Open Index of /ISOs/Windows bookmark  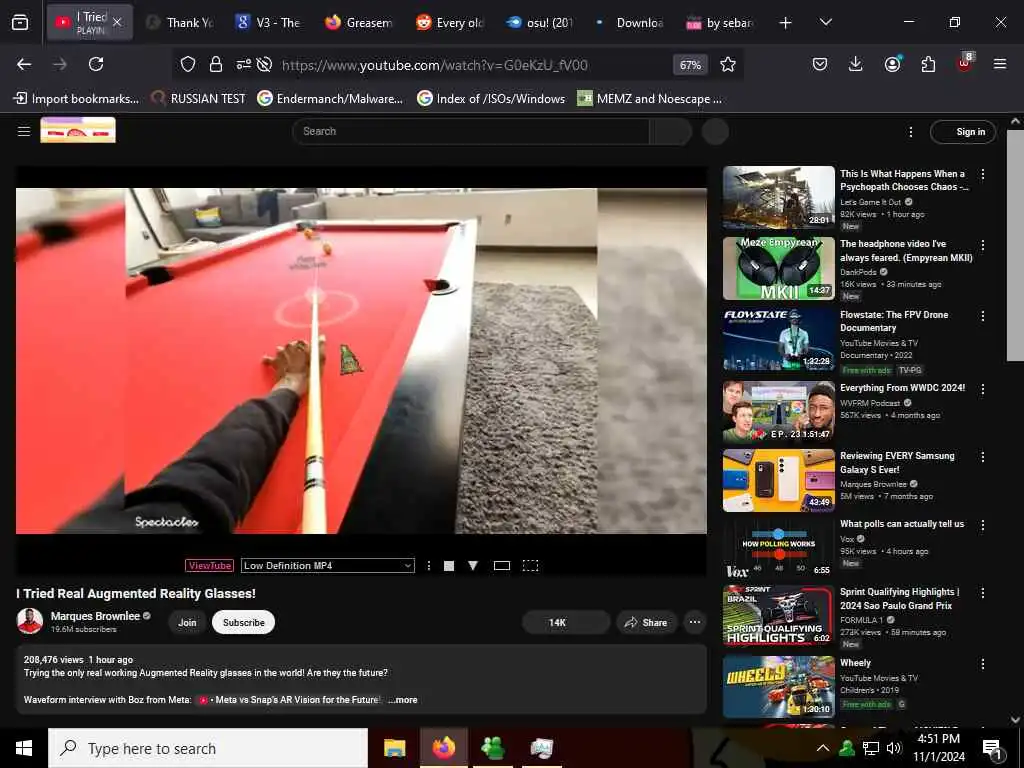491,99
